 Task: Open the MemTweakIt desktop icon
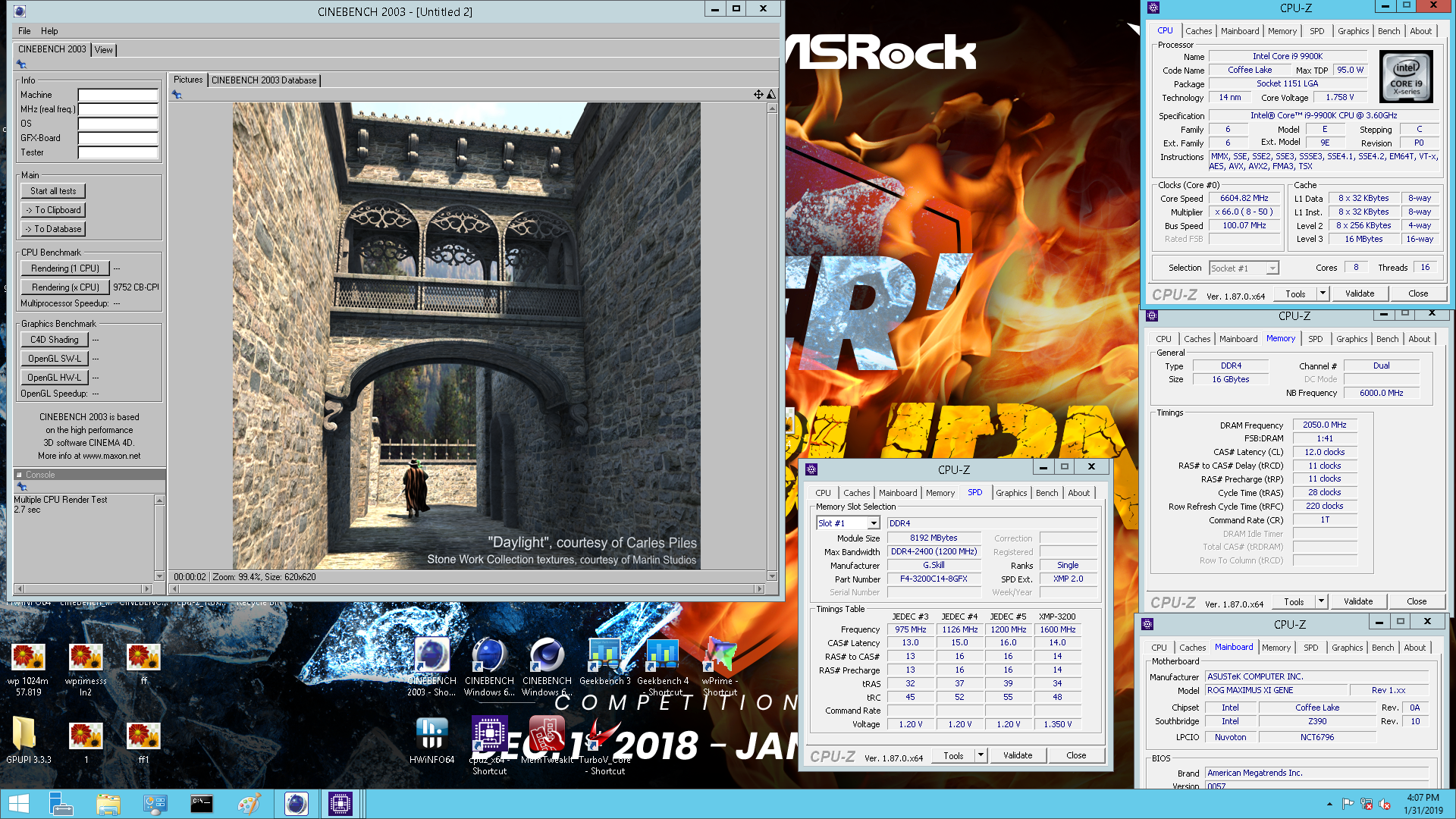tap(547, 741)
